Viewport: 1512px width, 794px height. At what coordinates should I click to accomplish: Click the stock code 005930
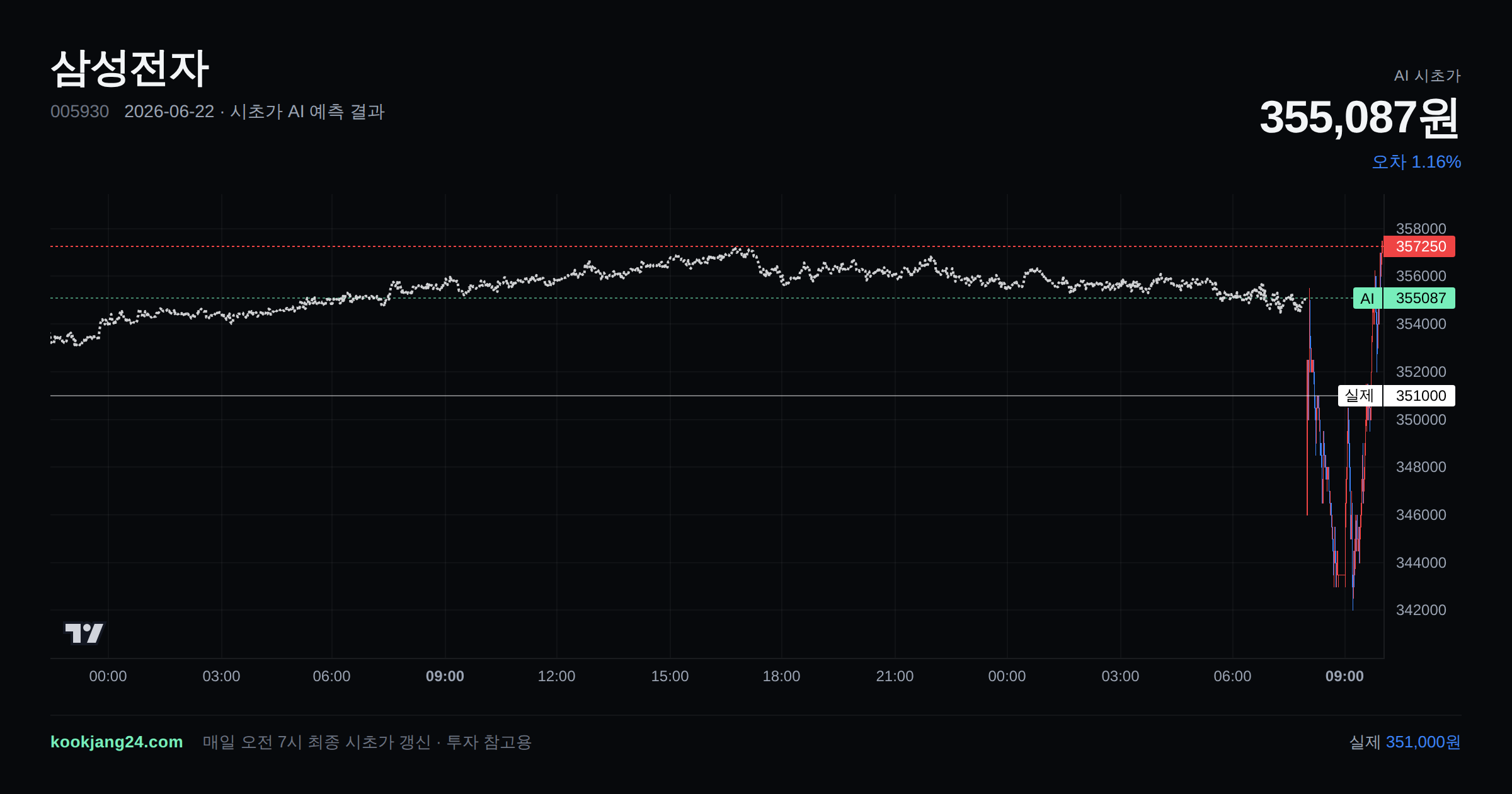click(79, 112)
